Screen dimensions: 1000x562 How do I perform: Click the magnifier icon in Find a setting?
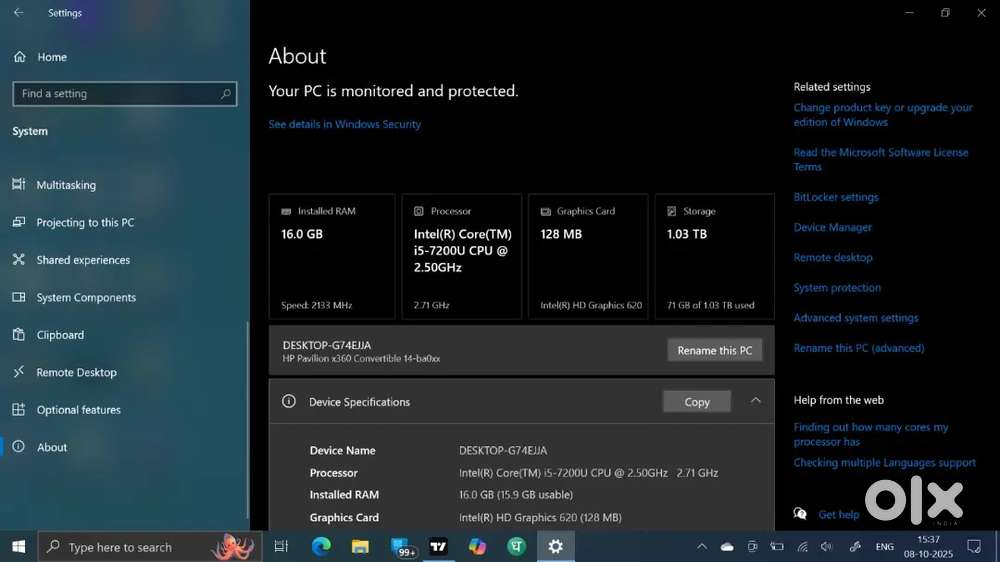coord(225,94)
